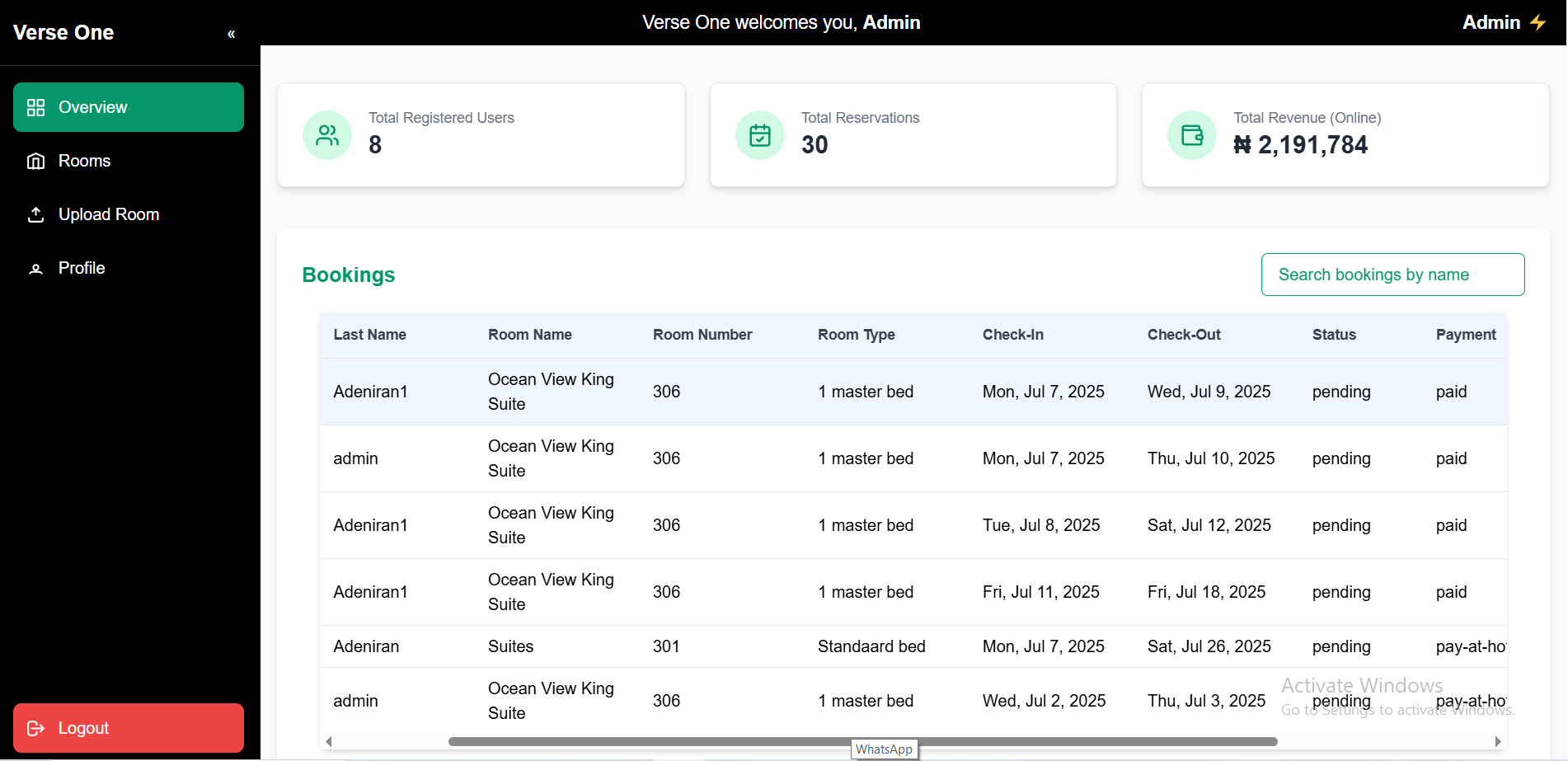Click the Overview grid icon in sidebar

pos(35,107)
